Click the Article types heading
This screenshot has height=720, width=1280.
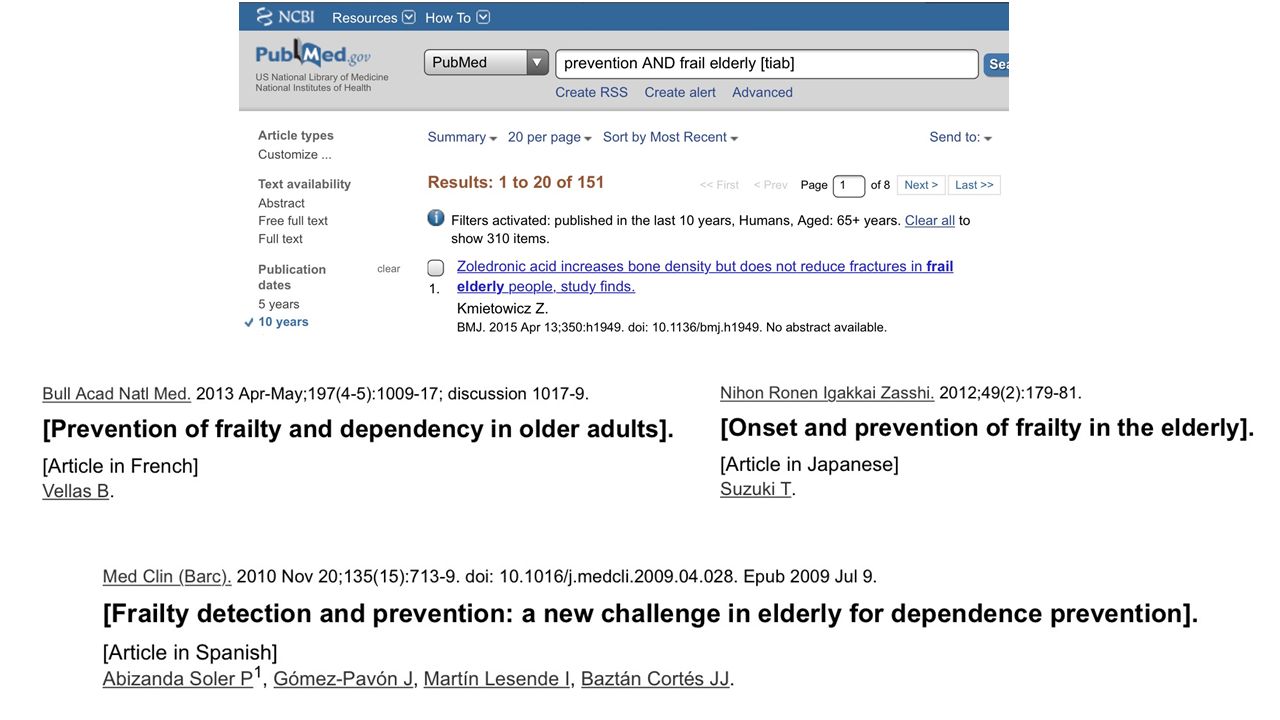[x=296, y=135]
